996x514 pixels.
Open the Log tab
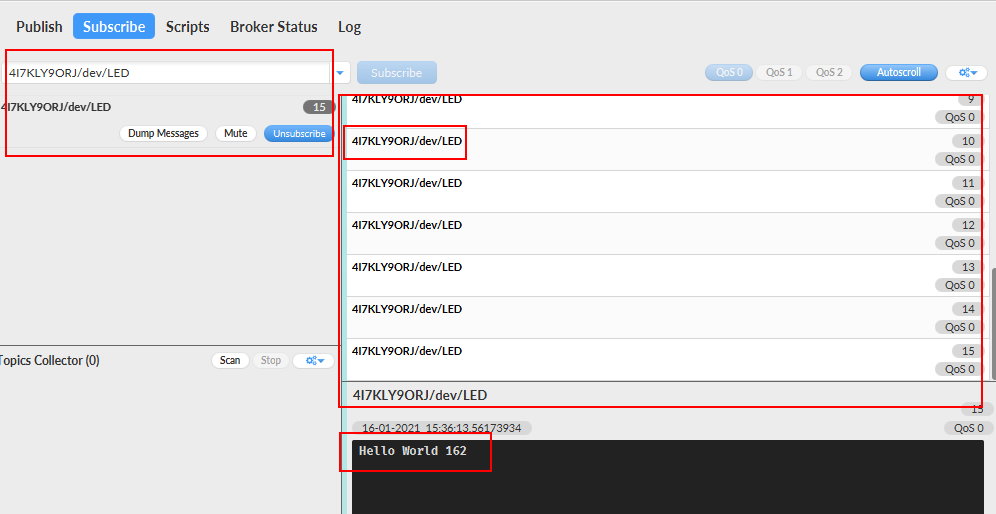[x=349, y=27]
